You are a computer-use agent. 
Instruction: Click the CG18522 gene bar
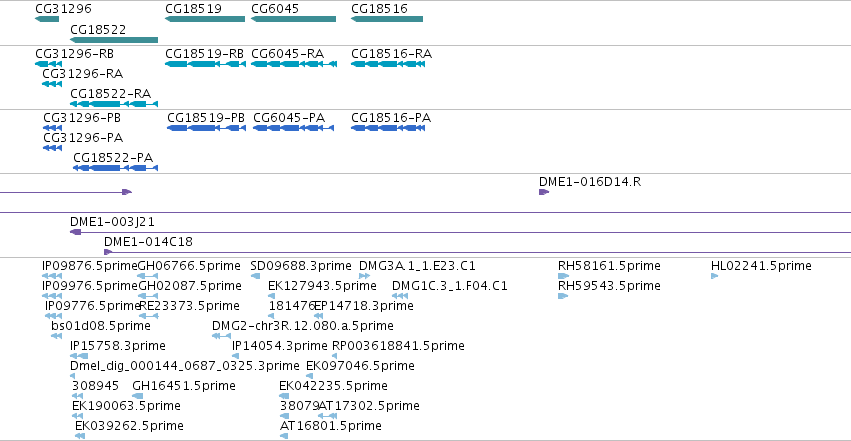coord(114,40)
